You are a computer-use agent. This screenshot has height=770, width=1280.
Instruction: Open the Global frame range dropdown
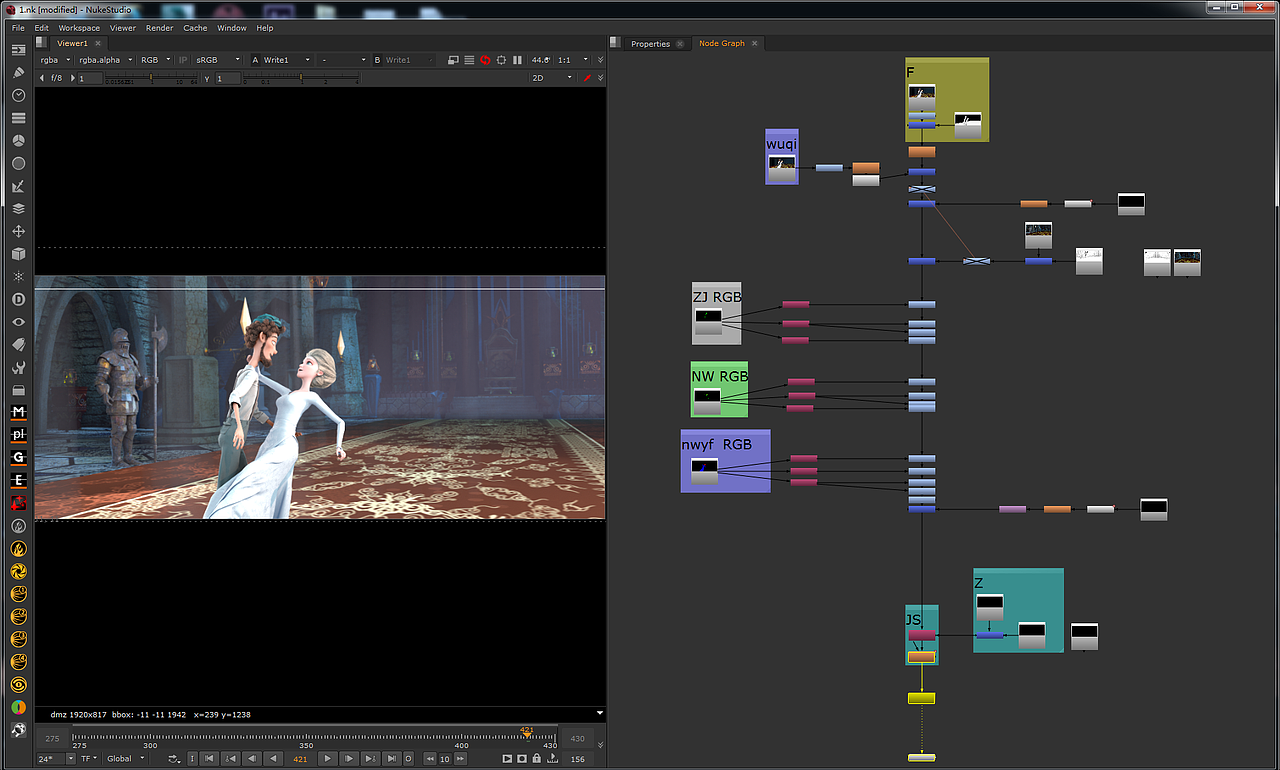(x=125, y=759)
